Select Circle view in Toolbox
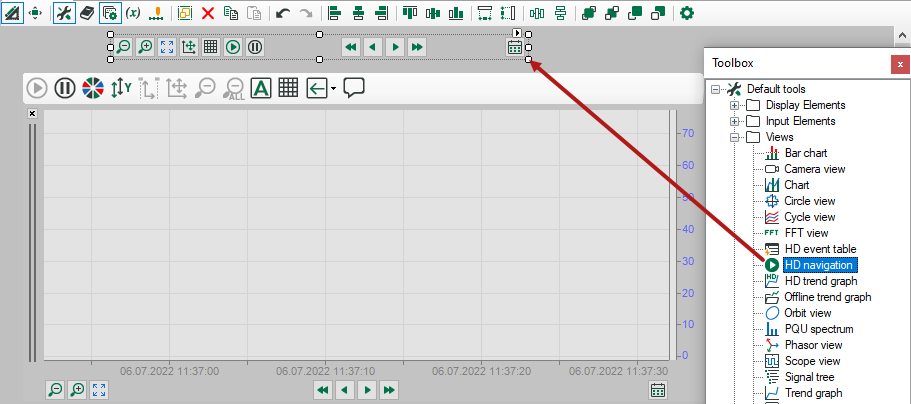911x404 pixels. [x=809, y=201]
